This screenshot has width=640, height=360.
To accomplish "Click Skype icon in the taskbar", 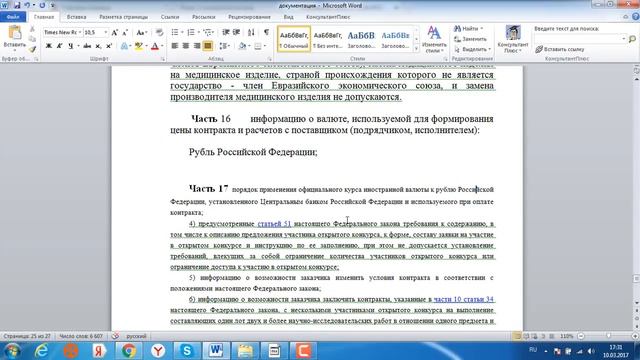I will click(x=187, y=351).
